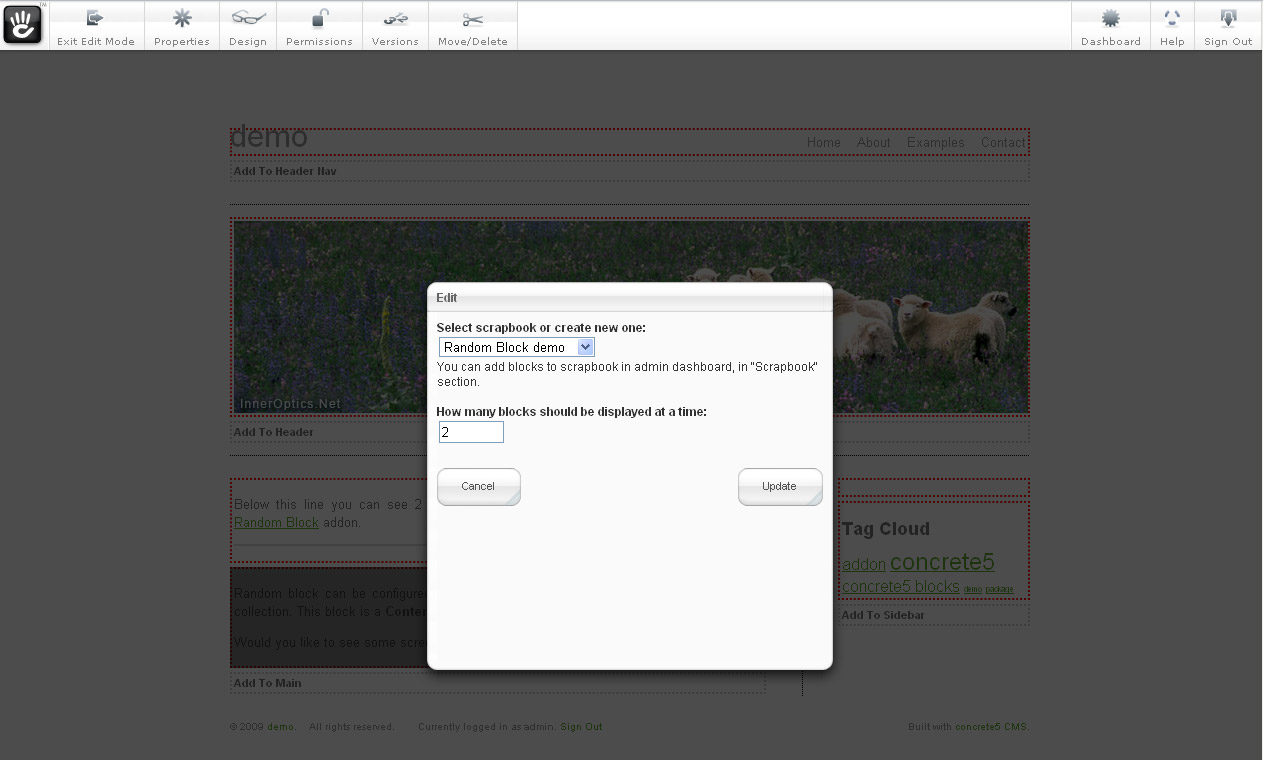Open the Versions toolbar icon
This screenshot has width=1263, height=760.
pos(395,18)
